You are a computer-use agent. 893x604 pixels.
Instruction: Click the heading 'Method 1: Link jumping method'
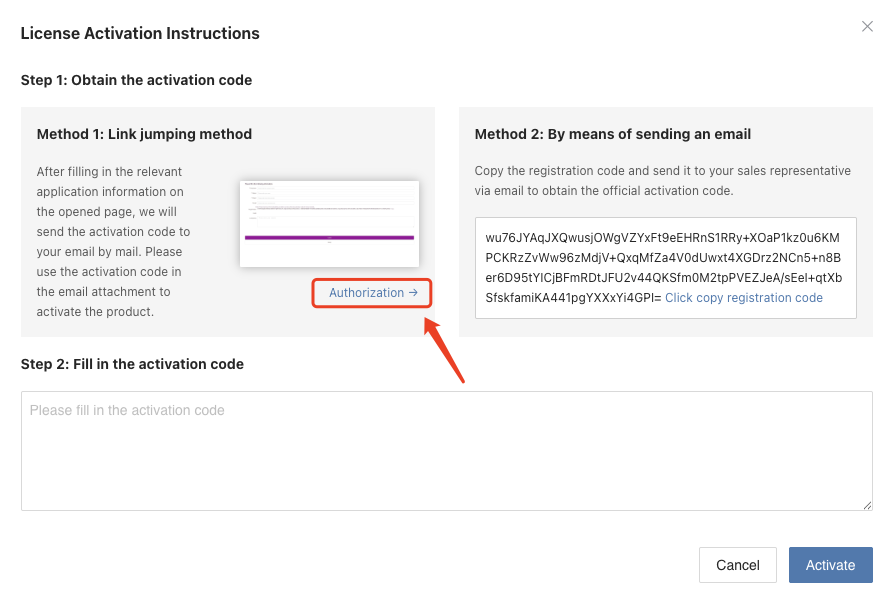(x=144, y=134)
